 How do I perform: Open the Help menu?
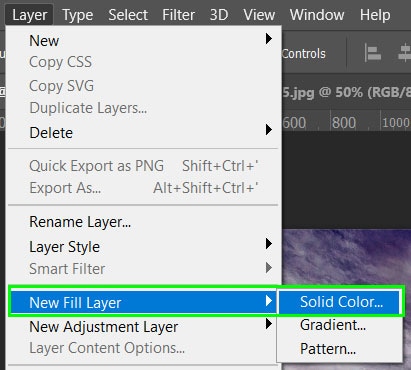point(375,15)
